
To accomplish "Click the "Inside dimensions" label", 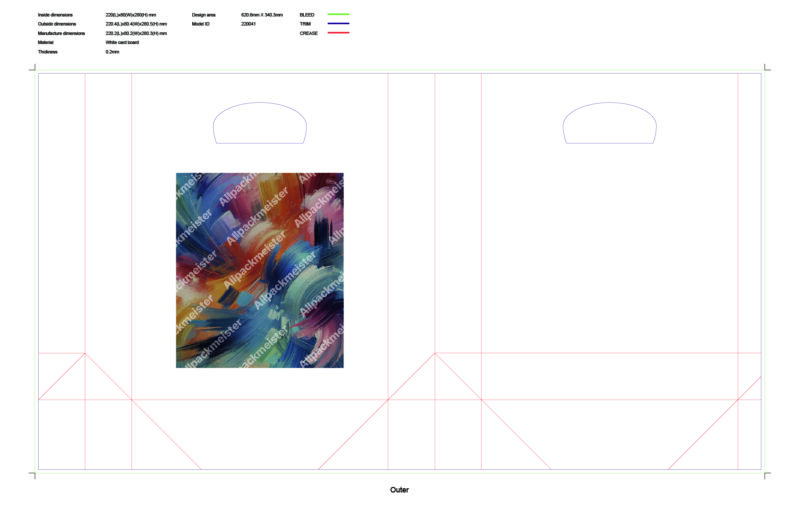I will click(x=55, y=15).
